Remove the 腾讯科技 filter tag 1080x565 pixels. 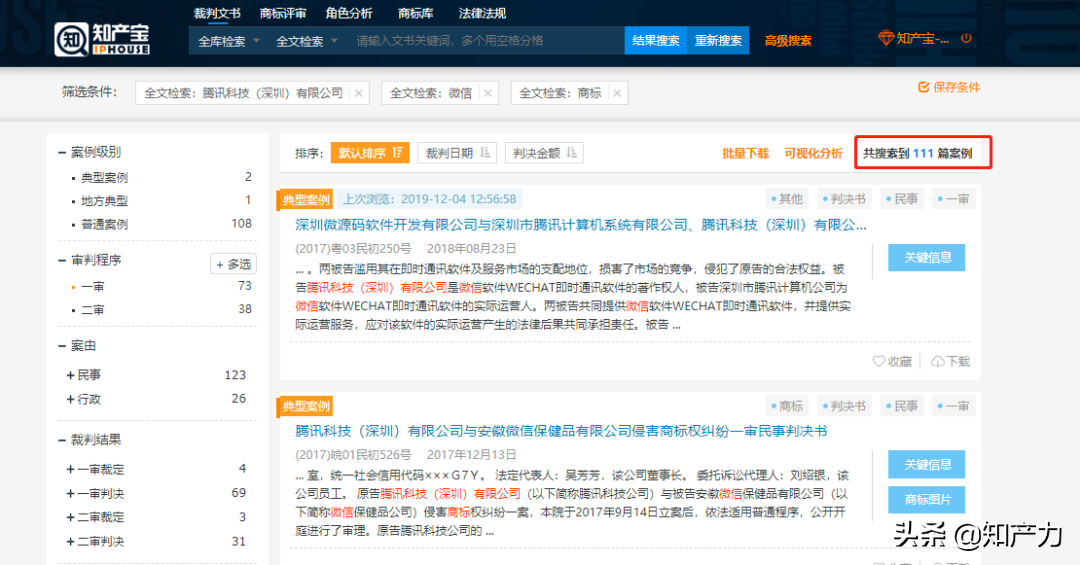click(x=359, y=93)
